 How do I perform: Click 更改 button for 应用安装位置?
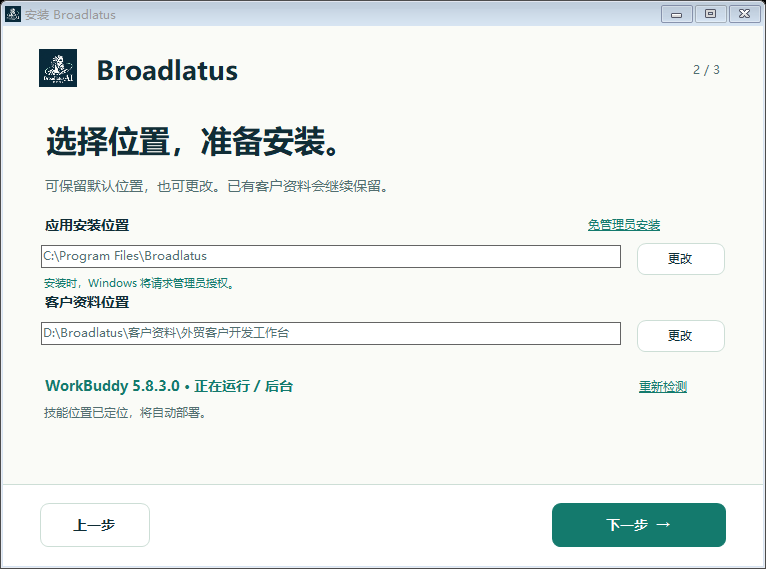681,259
